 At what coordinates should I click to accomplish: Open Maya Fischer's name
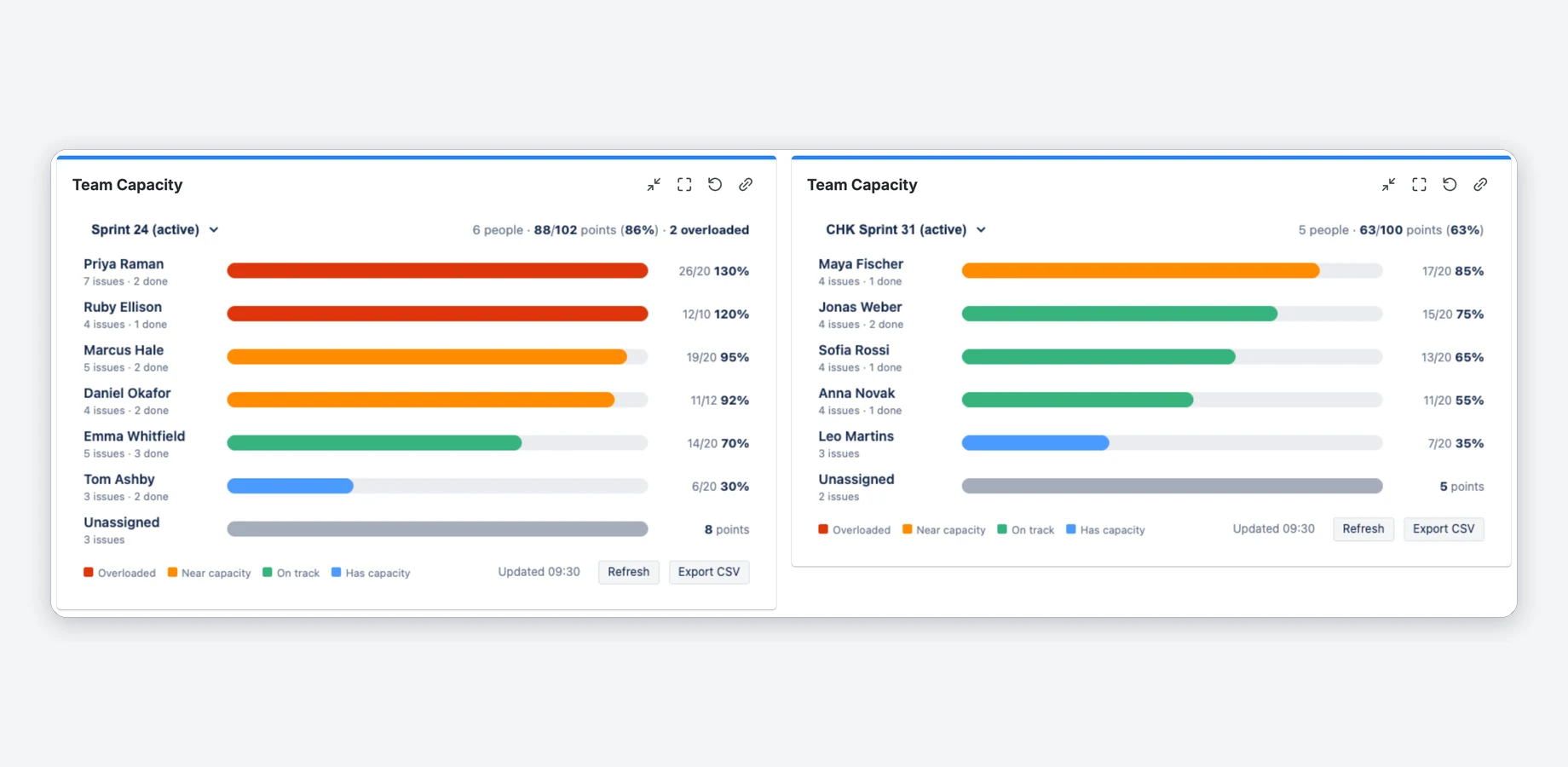click(x=861, y=264)
